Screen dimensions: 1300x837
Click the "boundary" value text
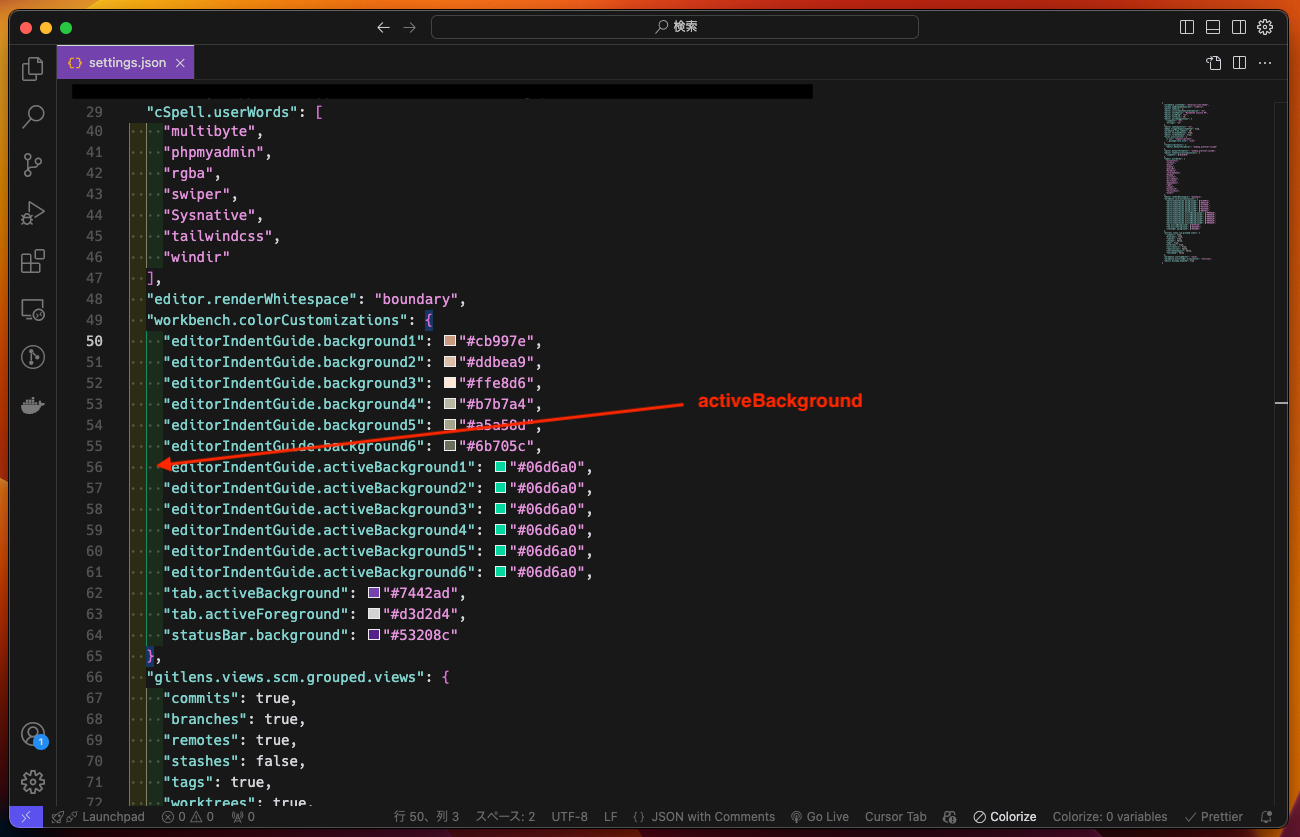[417, 299]
